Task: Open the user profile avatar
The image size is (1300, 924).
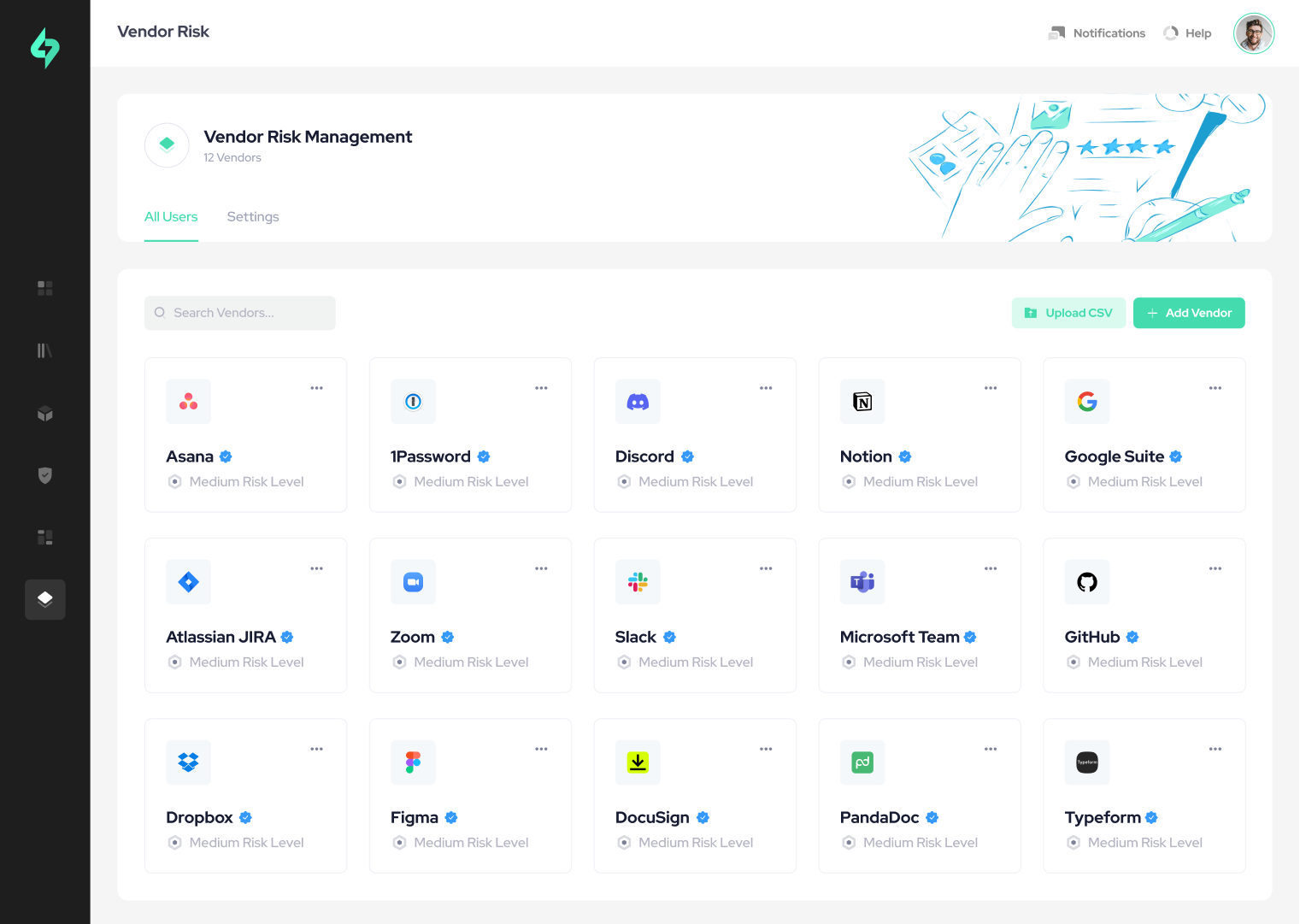Action: click(1253, 33)
